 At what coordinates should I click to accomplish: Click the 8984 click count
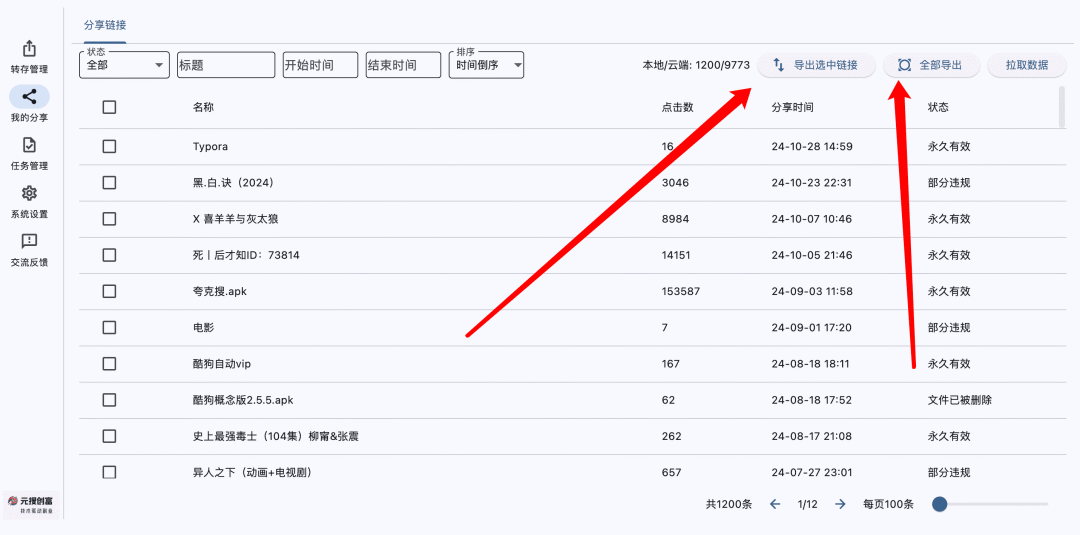pos(675,219)
